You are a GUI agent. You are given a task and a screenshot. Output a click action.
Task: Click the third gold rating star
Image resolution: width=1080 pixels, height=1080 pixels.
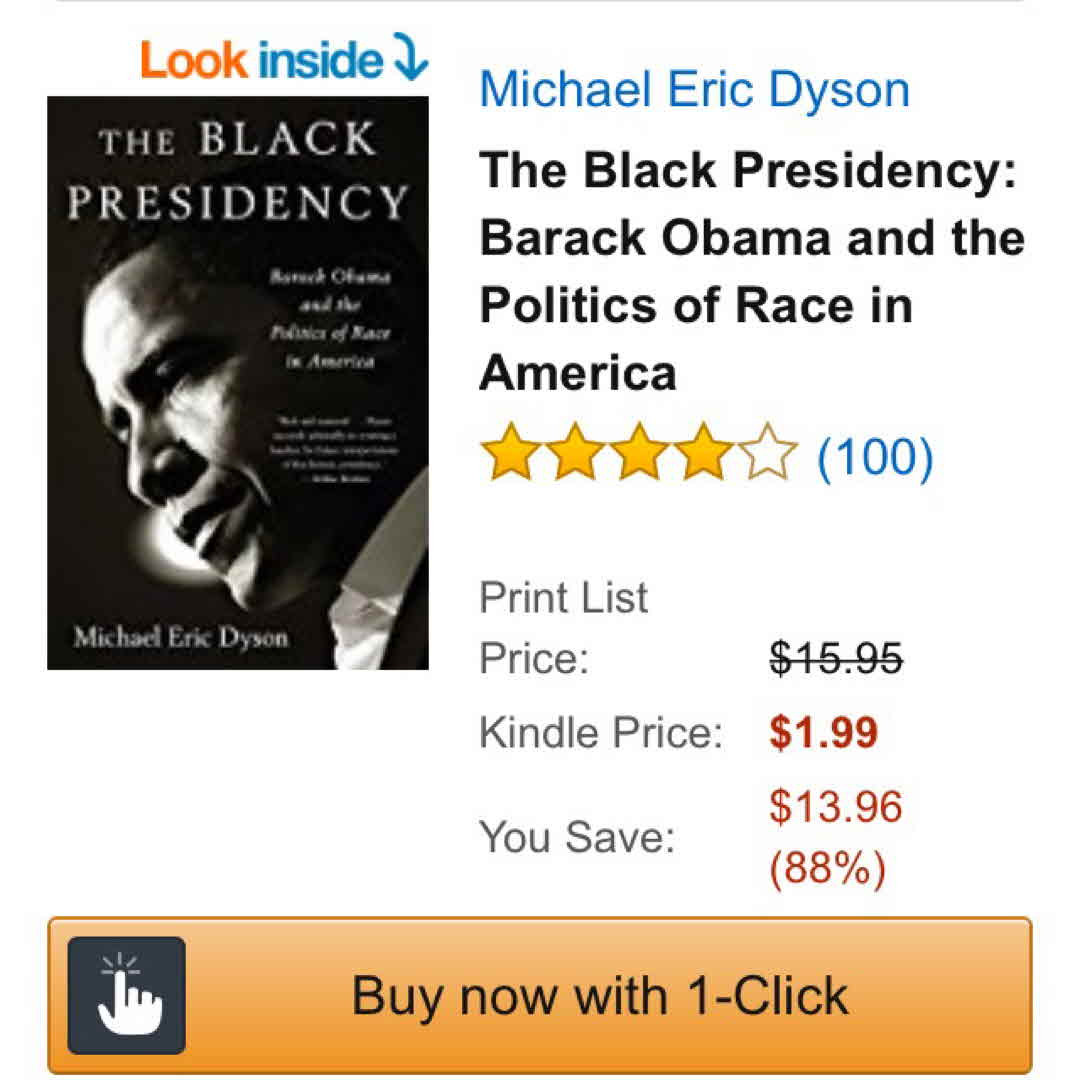638,453
